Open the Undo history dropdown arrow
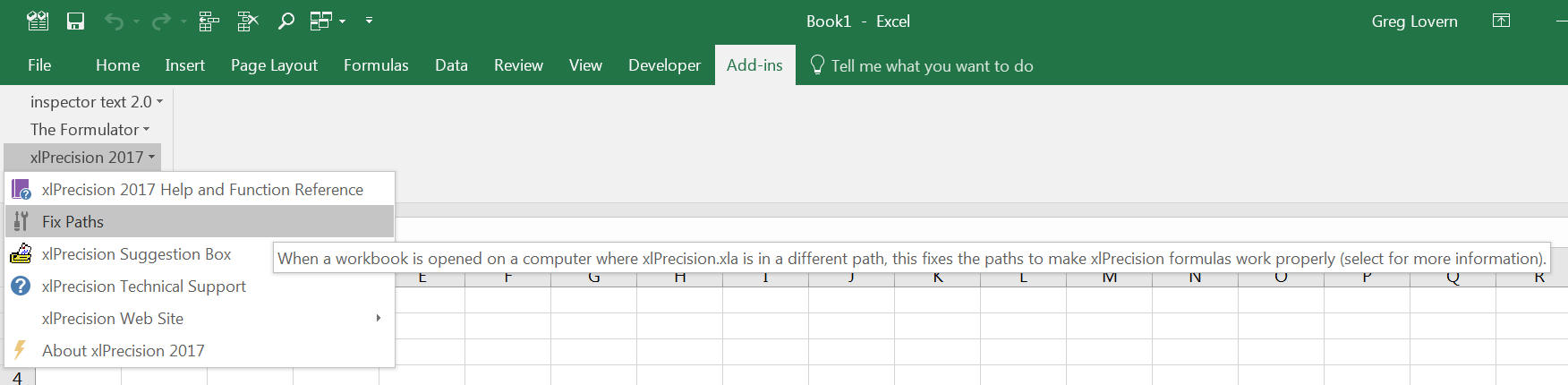1568x385 pixels. tap(136, 21)
